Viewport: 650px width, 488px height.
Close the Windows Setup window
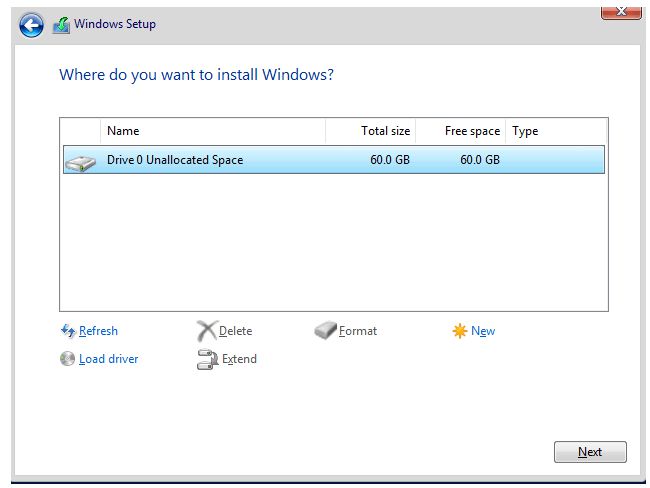pos(621,12)
